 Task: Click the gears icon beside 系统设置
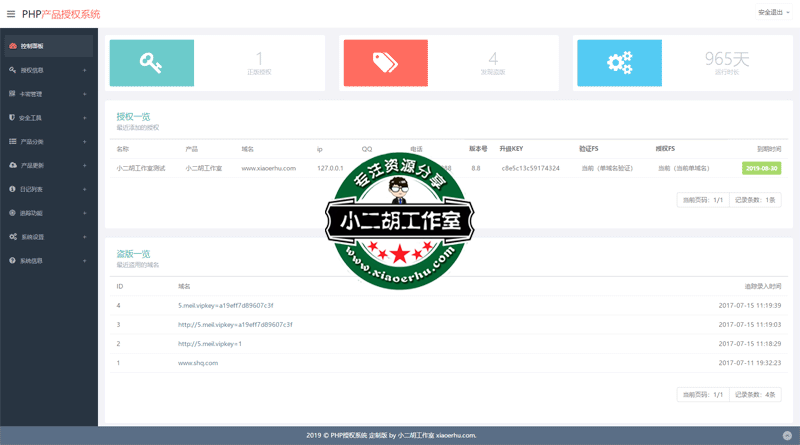(x=12, y=237)
